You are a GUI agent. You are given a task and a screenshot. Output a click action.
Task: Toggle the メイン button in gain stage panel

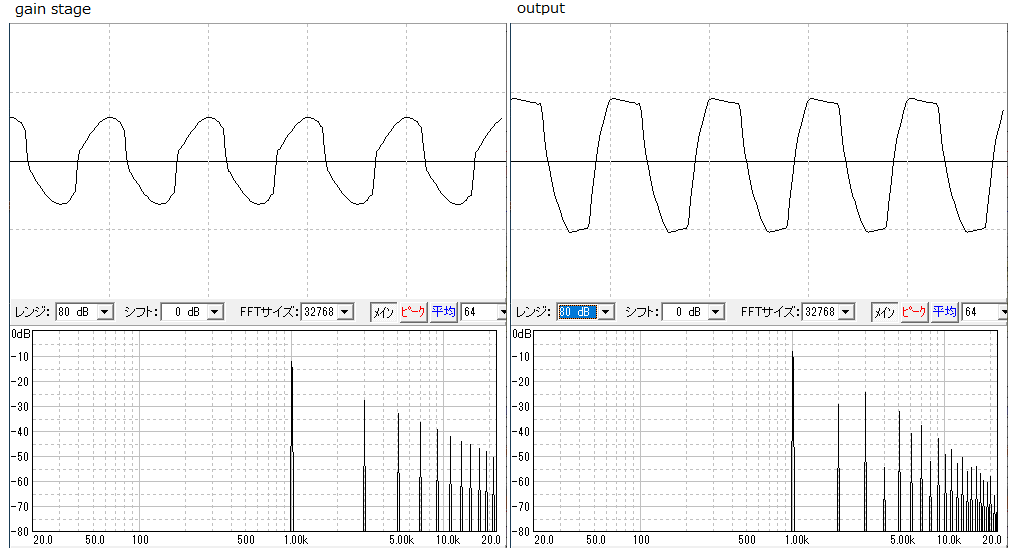click(383, 312)
